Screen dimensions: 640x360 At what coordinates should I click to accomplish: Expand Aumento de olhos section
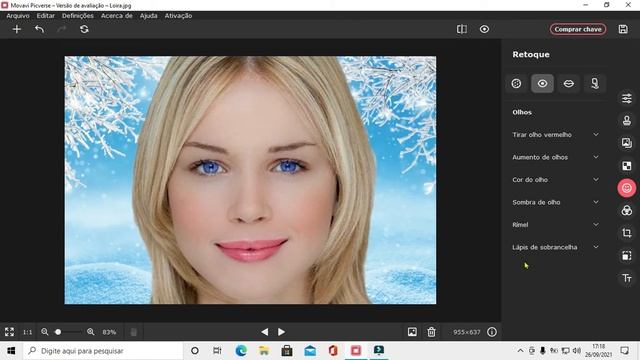(x=556, y=157)
